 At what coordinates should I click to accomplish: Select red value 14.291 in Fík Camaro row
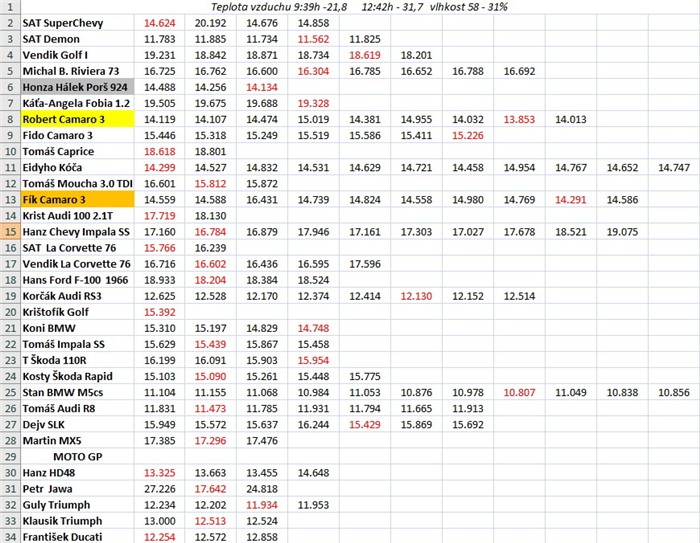571,200
